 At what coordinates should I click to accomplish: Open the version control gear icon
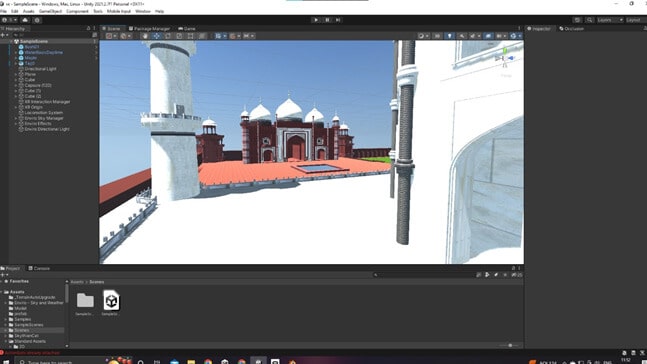pos(37,20)
